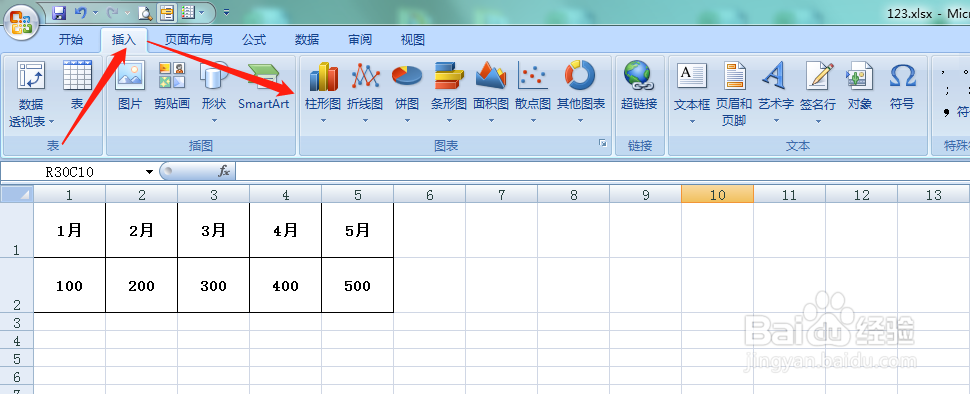Image resolution: width=970 pixels, height=394 pixels.
Task: Expand the 数据透视表 dropdown arrow
Action: (x=51, y=122)
